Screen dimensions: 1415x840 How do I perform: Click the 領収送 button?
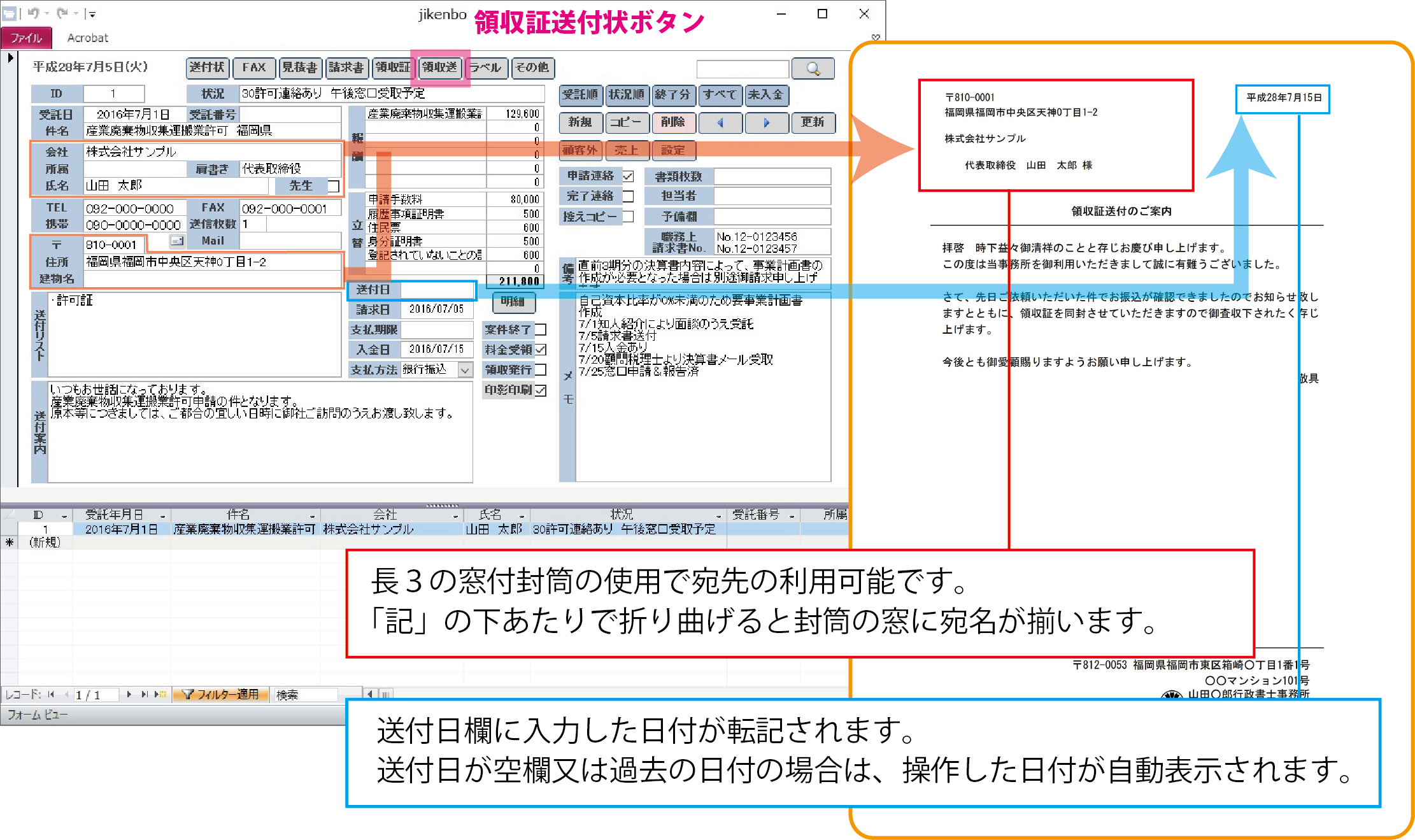[439, 68]
